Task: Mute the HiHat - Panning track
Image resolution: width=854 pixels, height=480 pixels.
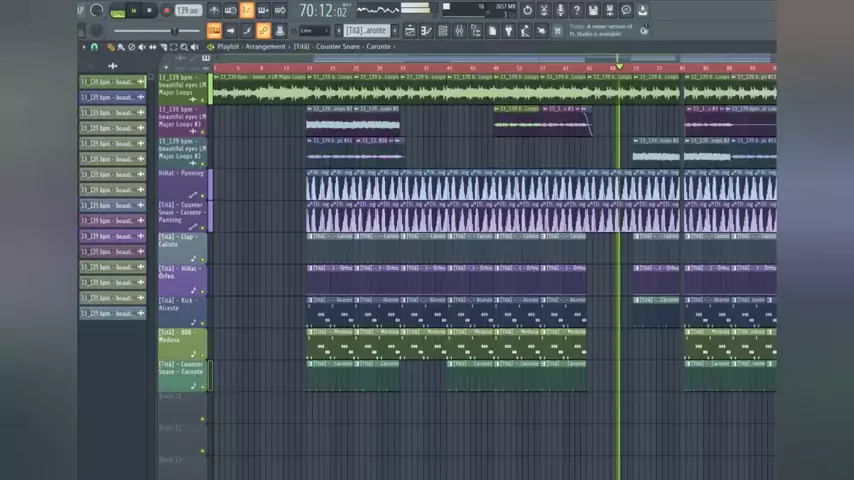Action: pyautogui.click(x=203, y=196)
